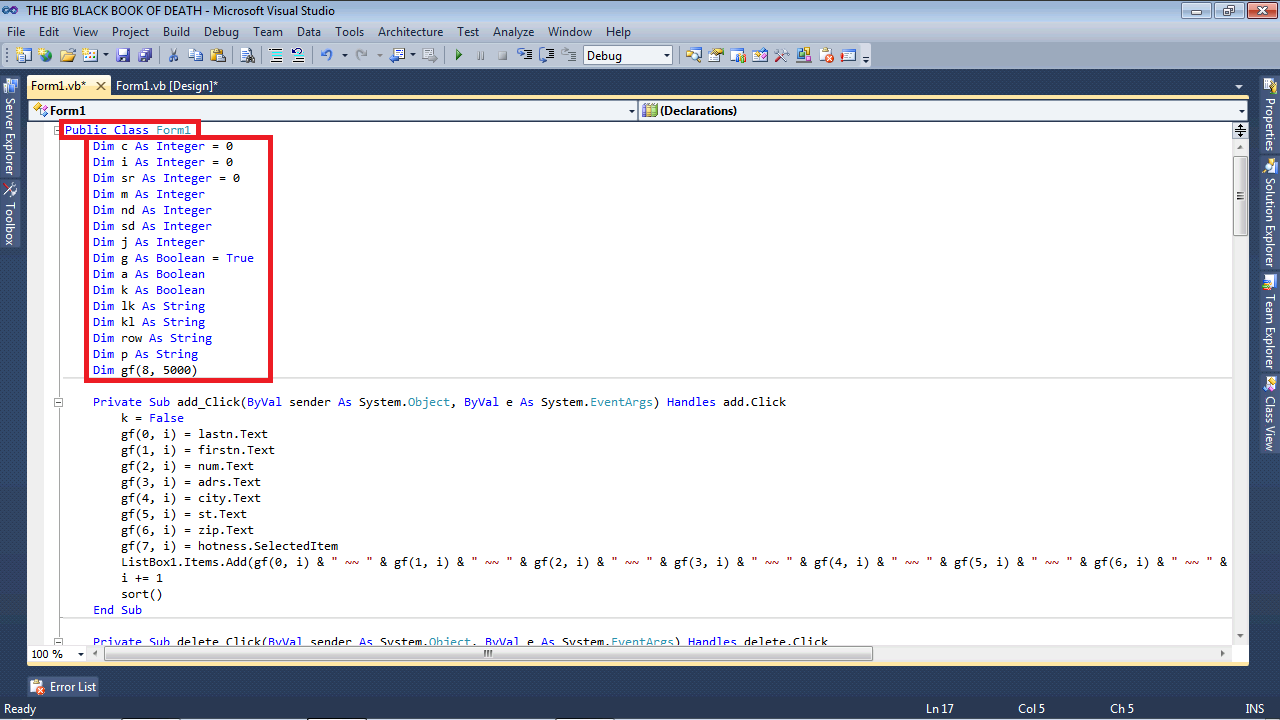1280x720 pixels.
Task: Click the vertical scrollbar thumb
Action: [1240, 195]
